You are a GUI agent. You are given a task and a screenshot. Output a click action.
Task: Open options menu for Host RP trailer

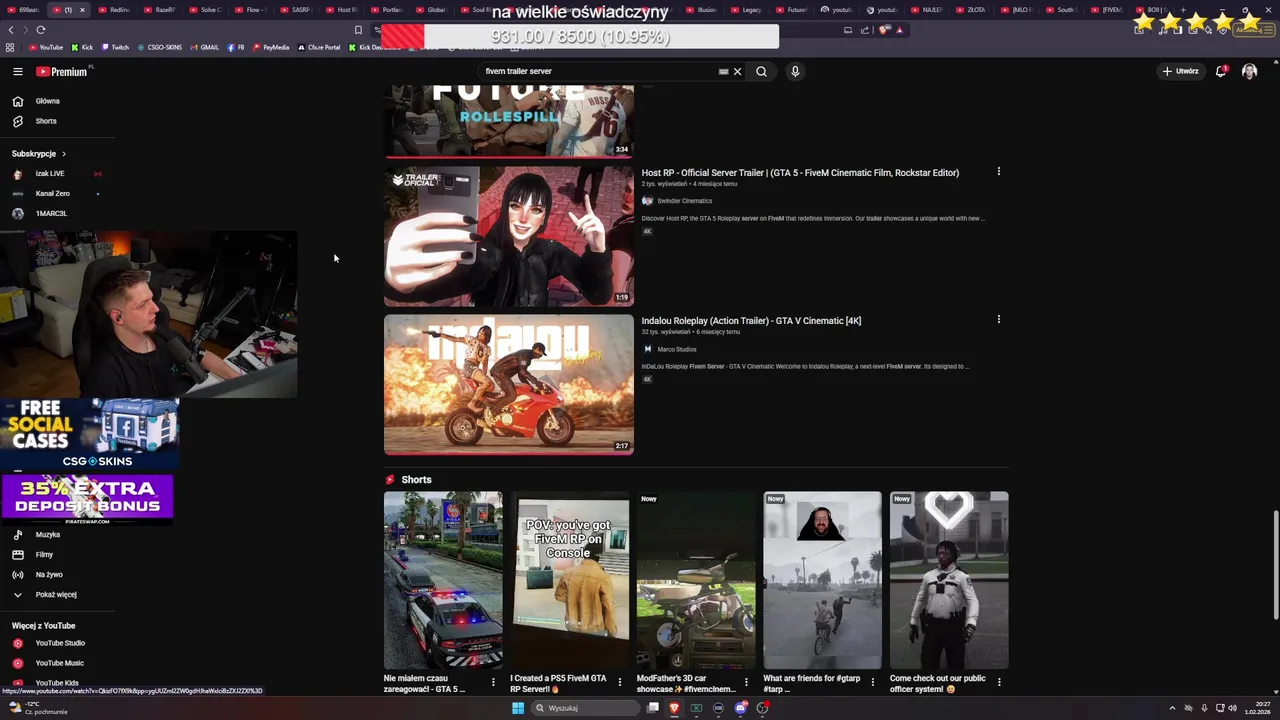tap(998, 172)
